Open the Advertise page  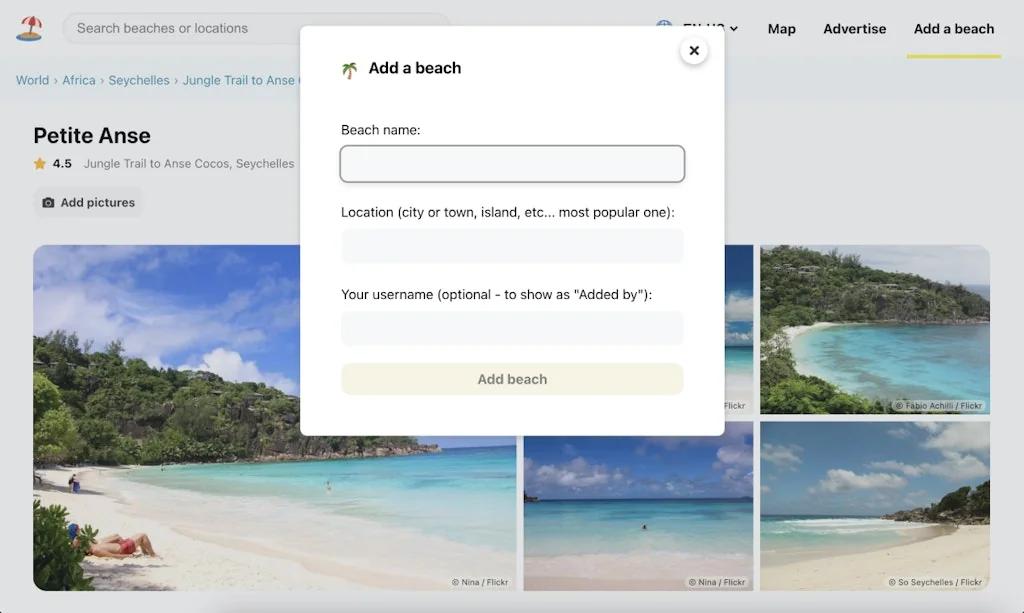[854, 29]
